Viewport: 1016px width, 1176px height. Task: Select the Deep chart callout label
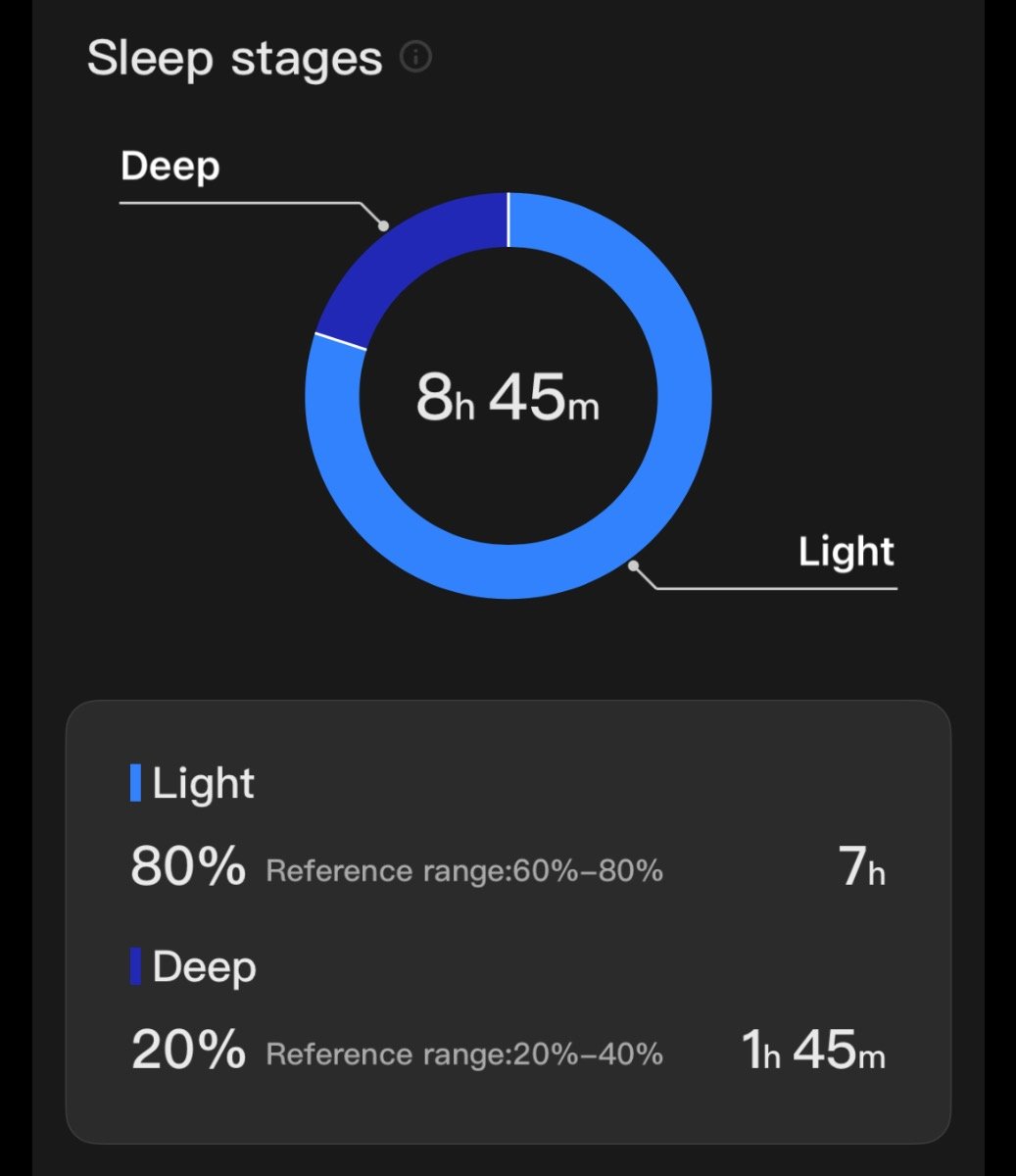click(170, 166)
